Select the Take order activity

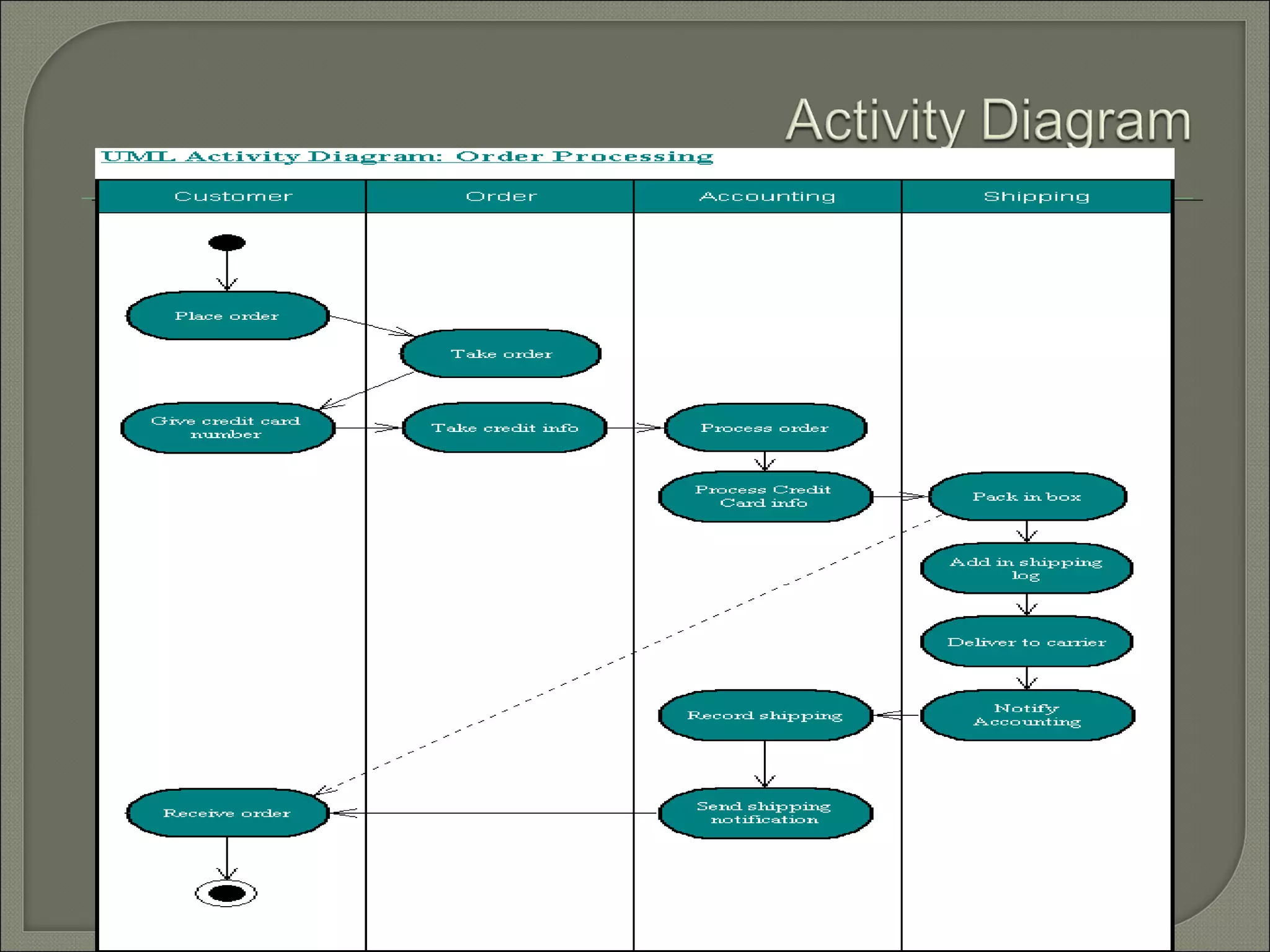click(501, 354)
